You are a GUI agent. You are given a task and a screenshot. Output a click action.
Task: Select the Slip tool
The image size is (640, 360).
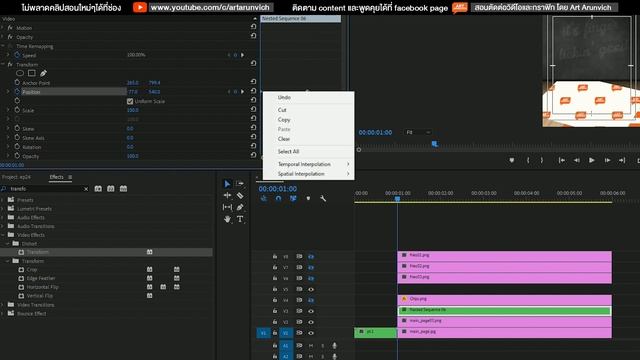[x=227, y=207]
